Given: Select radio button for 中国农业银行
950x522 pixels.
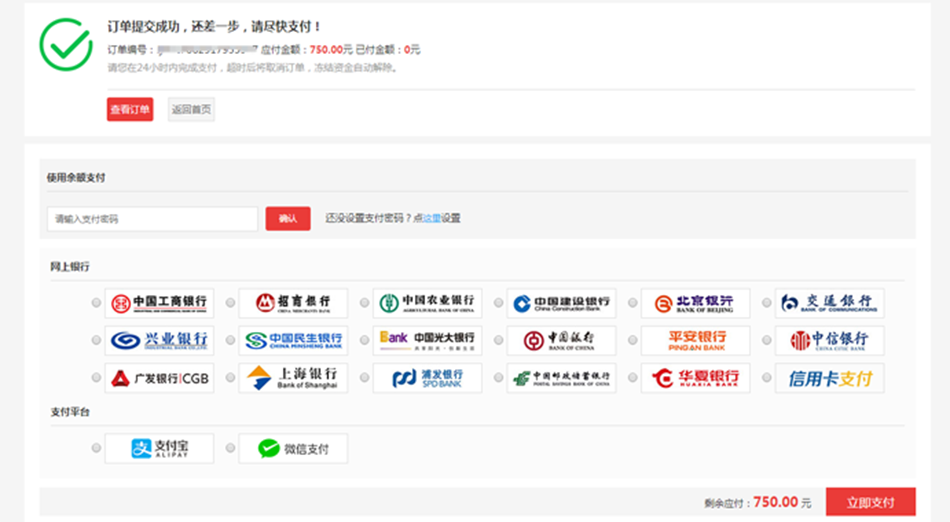Looking at the screenshot, I should 364,302.
